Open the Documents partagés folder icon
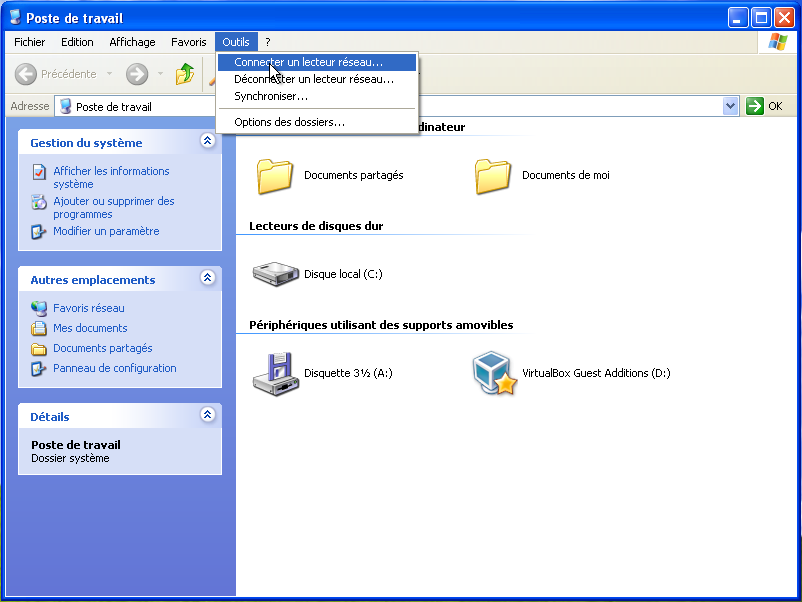This screenshot has height=602, width=802. click(275, 176)
